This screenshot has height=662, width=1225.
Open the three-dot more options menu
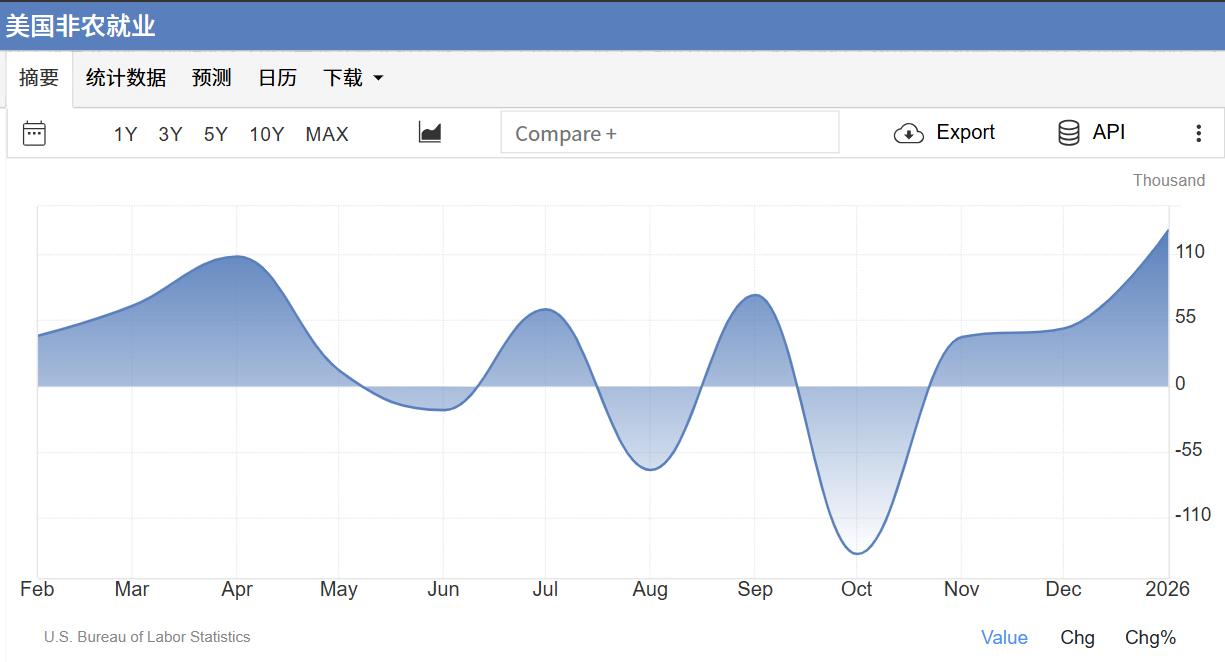pyautogui.click(x=1198, y=133)
